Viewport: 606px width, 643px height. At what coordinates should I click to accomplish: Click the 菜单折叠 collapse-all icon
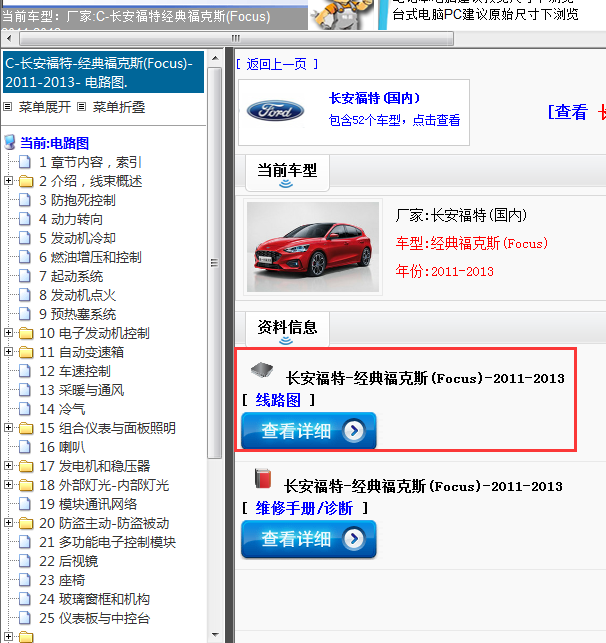point(82,107)
